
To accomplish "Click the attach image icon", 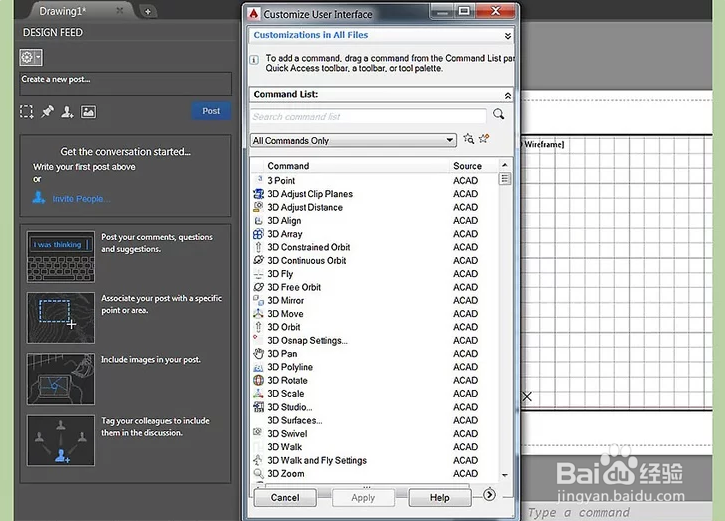I will [x=88, y=111].
